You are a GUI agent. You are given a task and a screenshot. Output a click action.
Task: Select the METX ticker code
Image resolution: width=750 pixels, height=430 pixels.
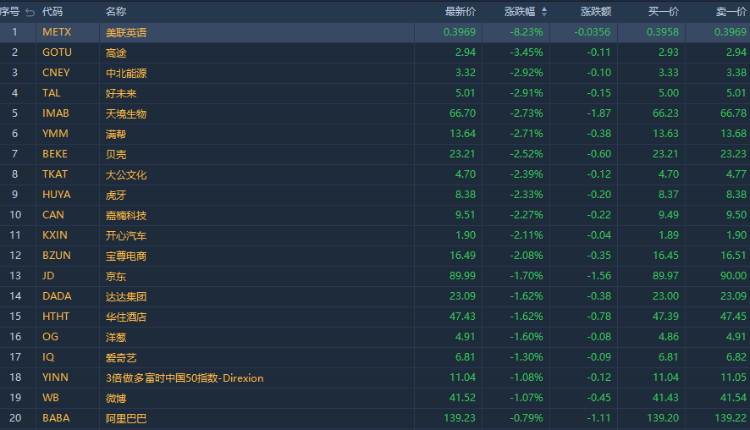(56, 32)
